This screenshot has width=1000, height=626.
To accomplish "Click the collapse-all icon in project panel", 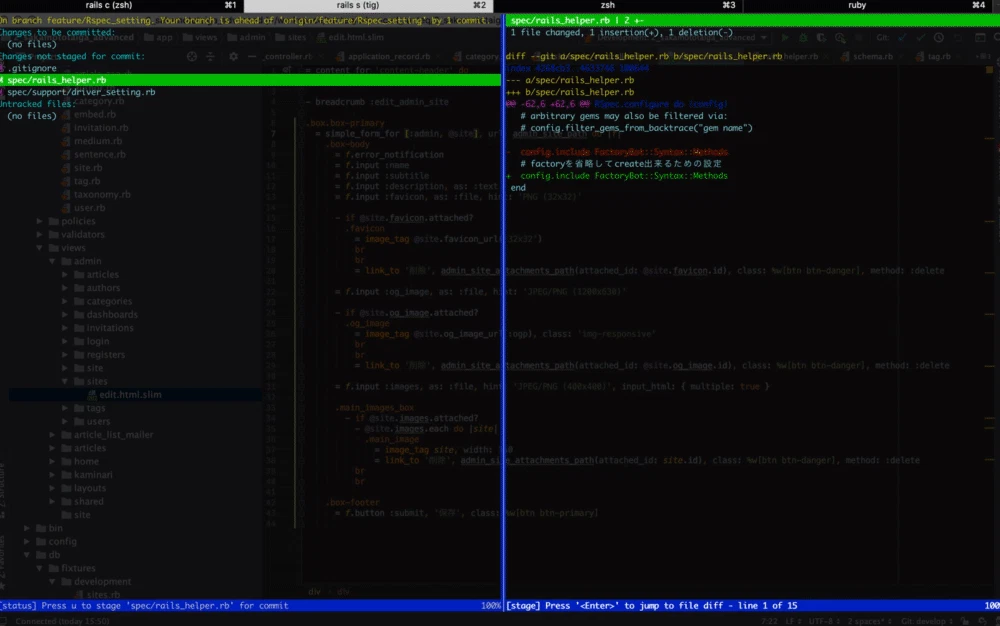I will 210,56.
